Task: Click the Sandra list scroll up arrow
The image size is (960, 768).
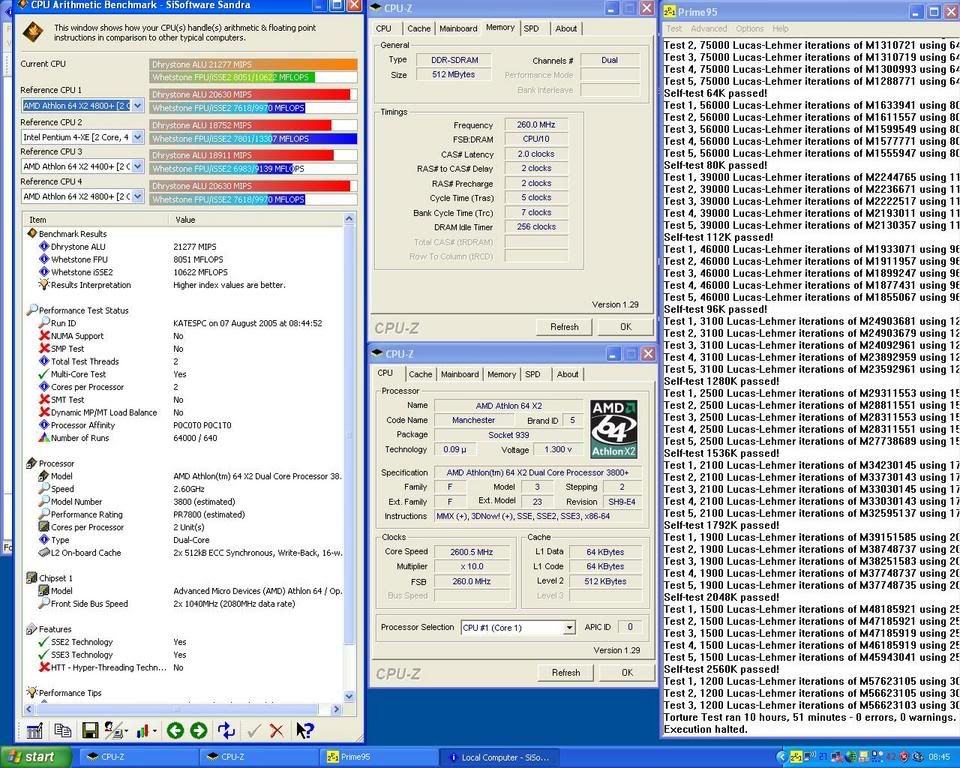Action: point(349,219)
